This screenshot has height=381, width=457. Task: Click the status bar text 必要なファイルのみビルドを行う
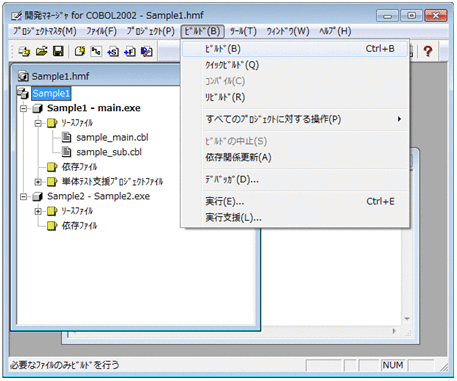tap(64, 365)
